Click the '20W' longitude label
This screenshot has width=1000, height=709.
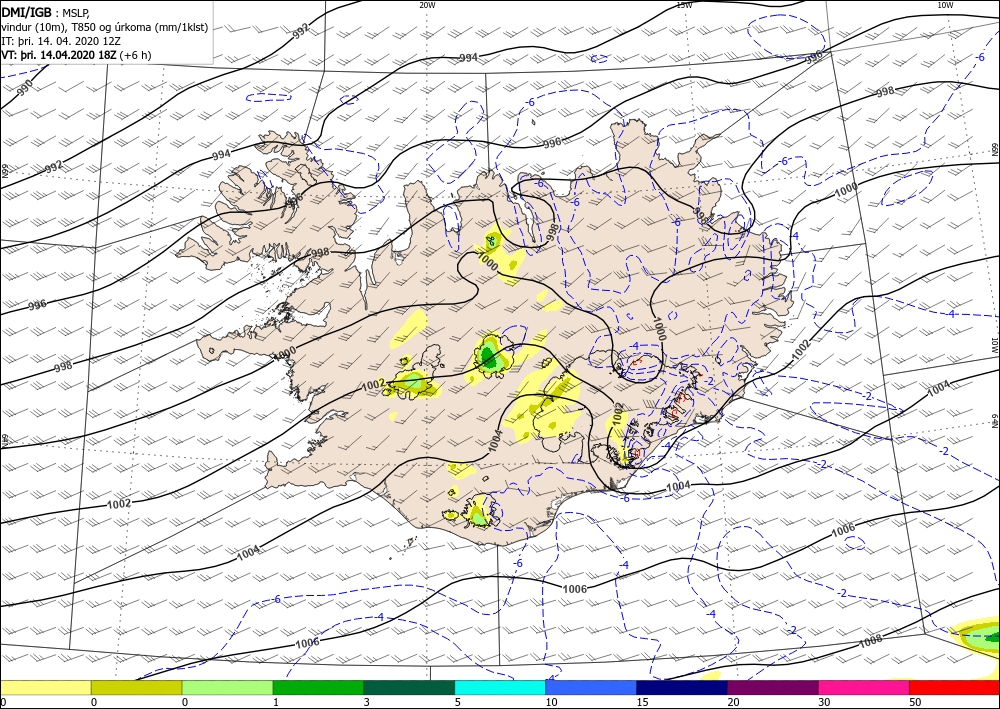click(427, 5)
